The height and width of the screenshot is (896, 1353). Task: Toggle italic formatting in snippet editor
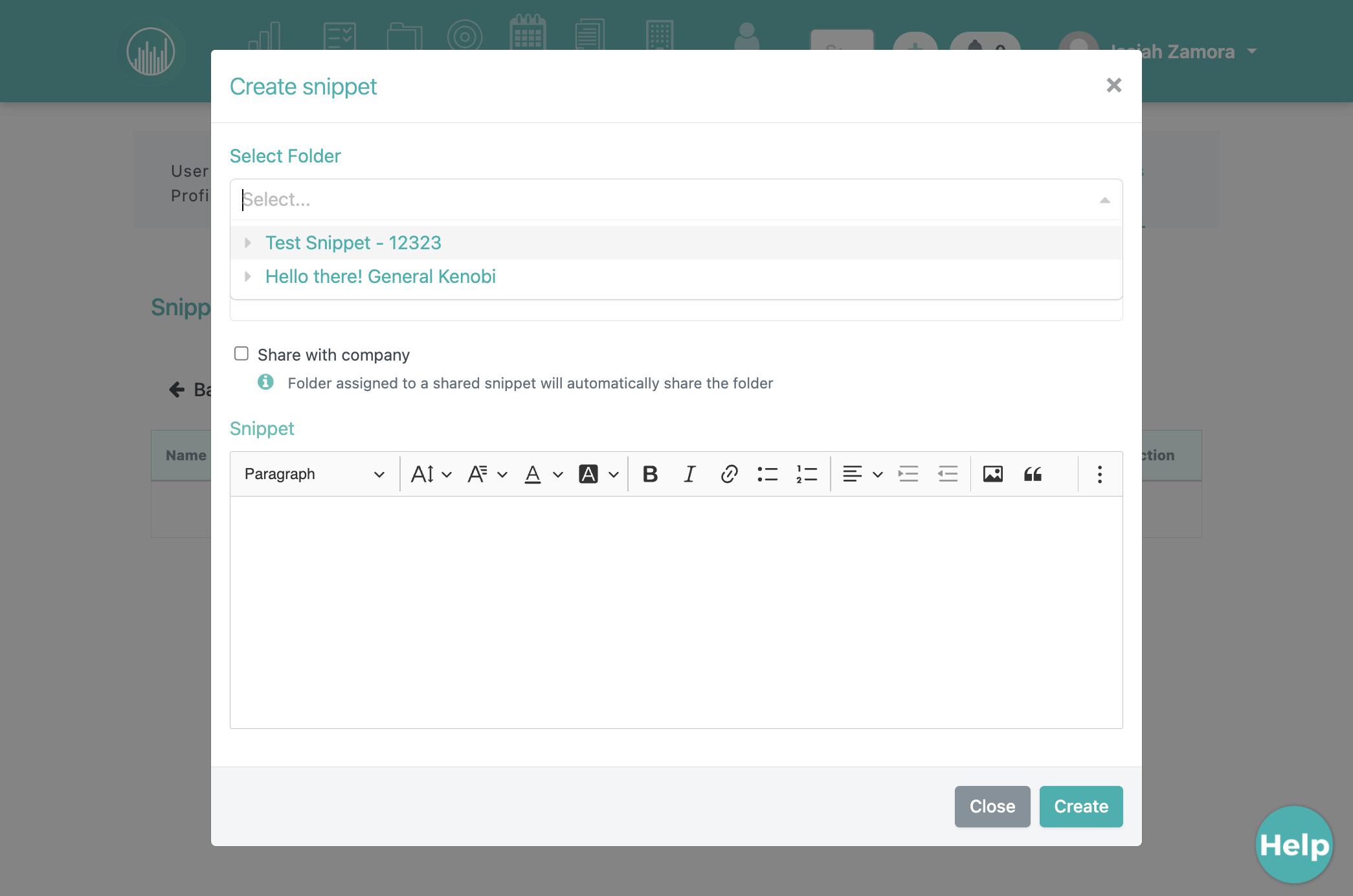click(689, 475)
